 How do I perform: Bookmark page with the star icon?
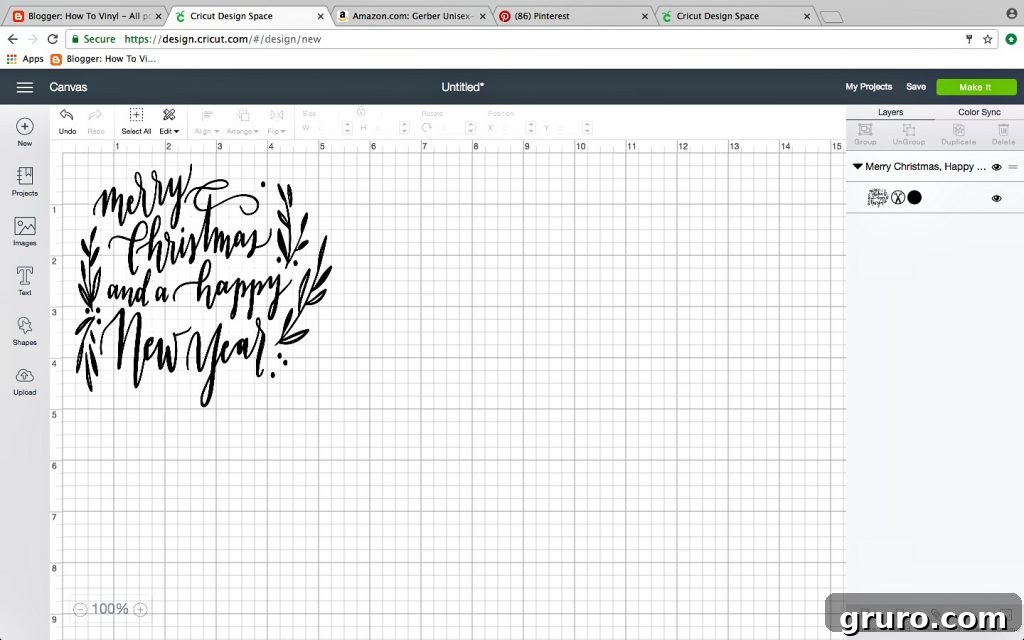(987, 39)
